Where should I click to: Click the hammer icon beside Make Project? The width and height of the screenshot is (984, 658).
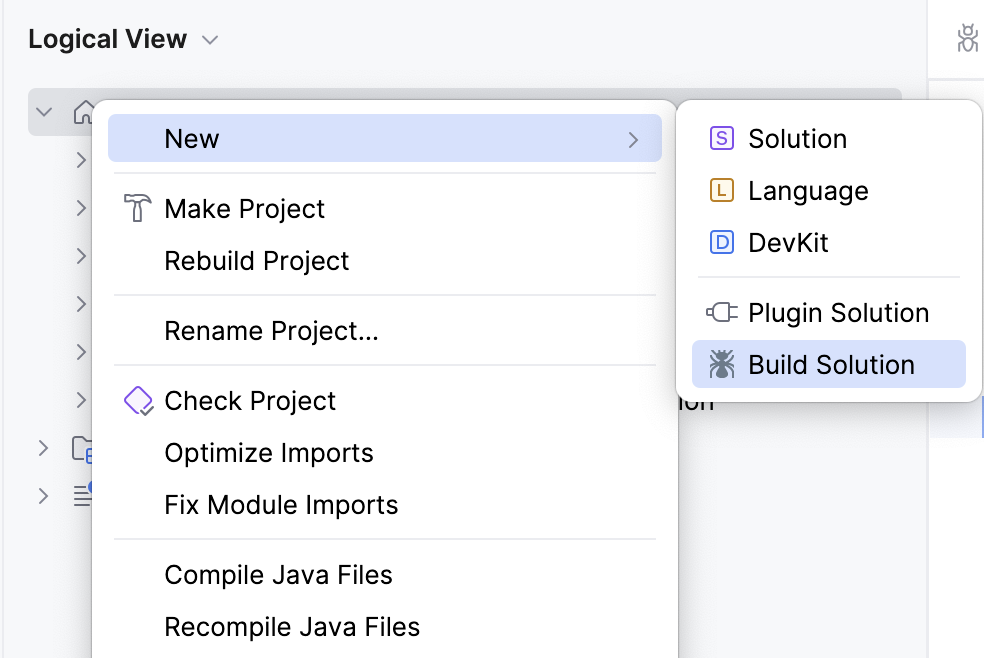coord(137,208)
